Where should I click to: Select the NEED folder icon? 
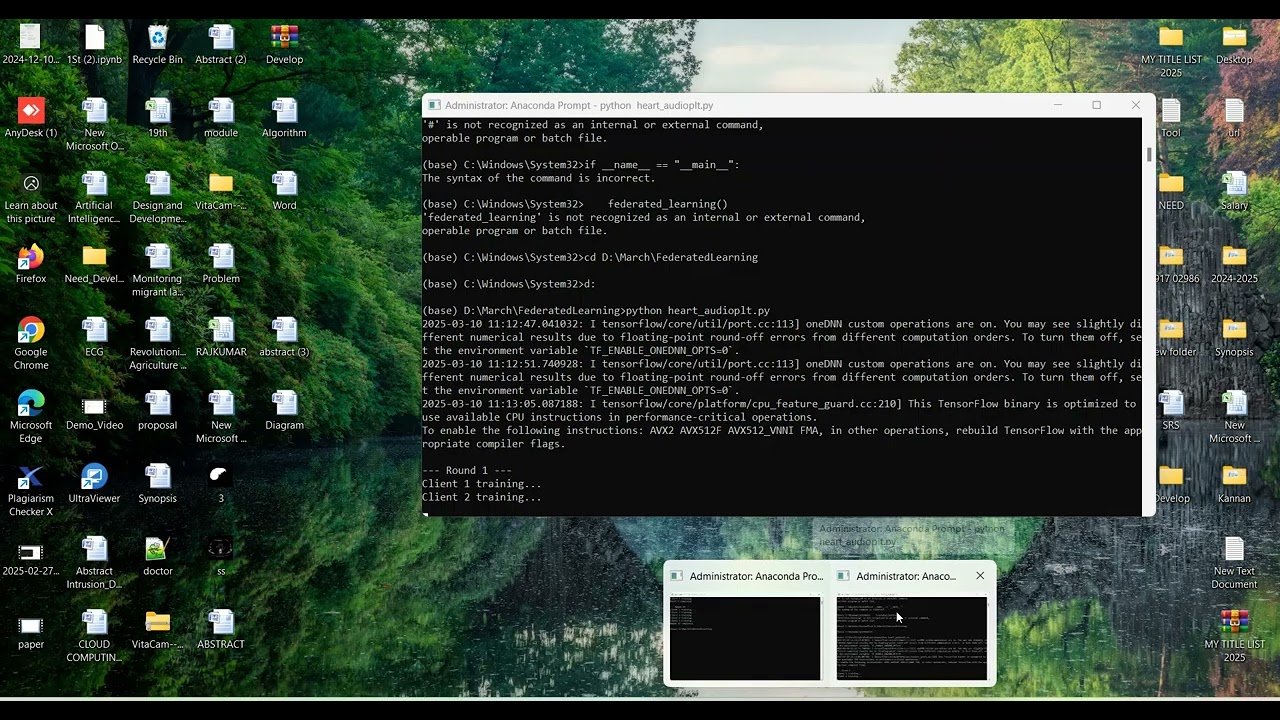(x=1171, y=191)
